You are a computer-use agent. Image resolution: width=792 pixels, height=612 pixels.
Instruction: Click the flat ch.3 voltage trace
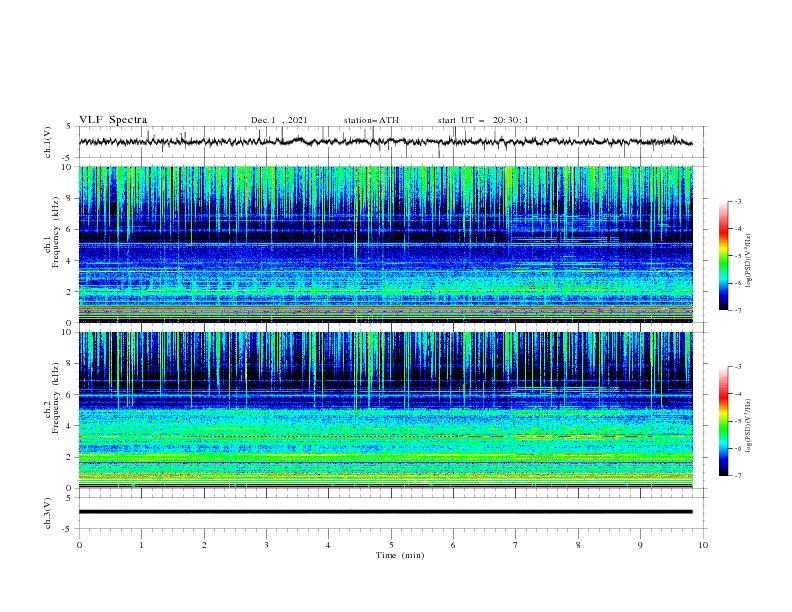pos(385,512)
